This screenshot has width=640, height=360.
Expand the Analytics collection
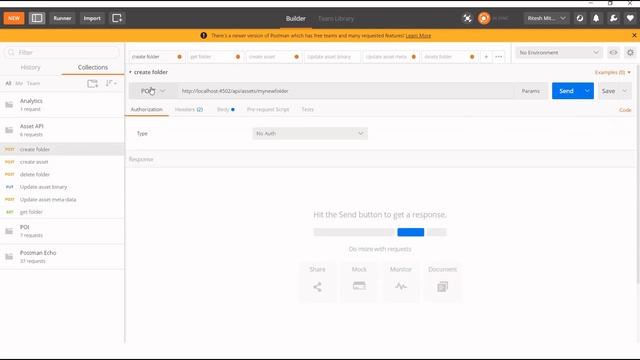pyautogui.click(x=62, y=104)
